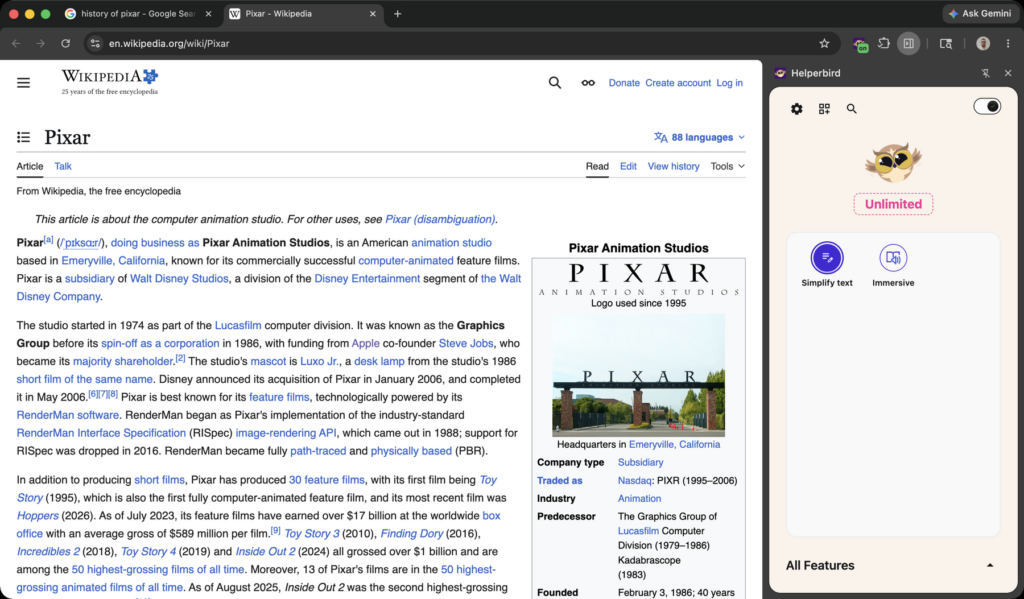Go forward in browser history
The width and height of the screenshot is (1024, 599).
coord(40,44)
